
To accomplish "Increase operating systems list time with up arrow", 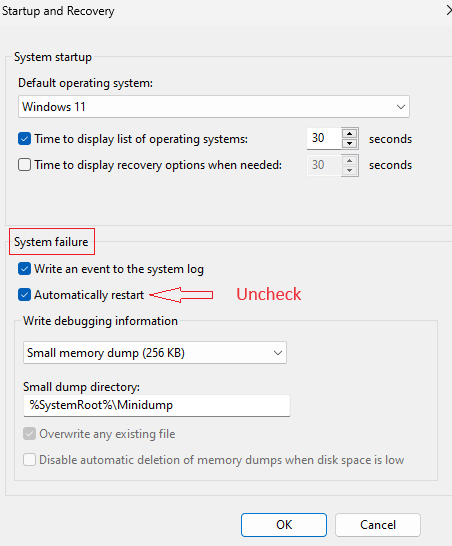I will tap(350, 134).
